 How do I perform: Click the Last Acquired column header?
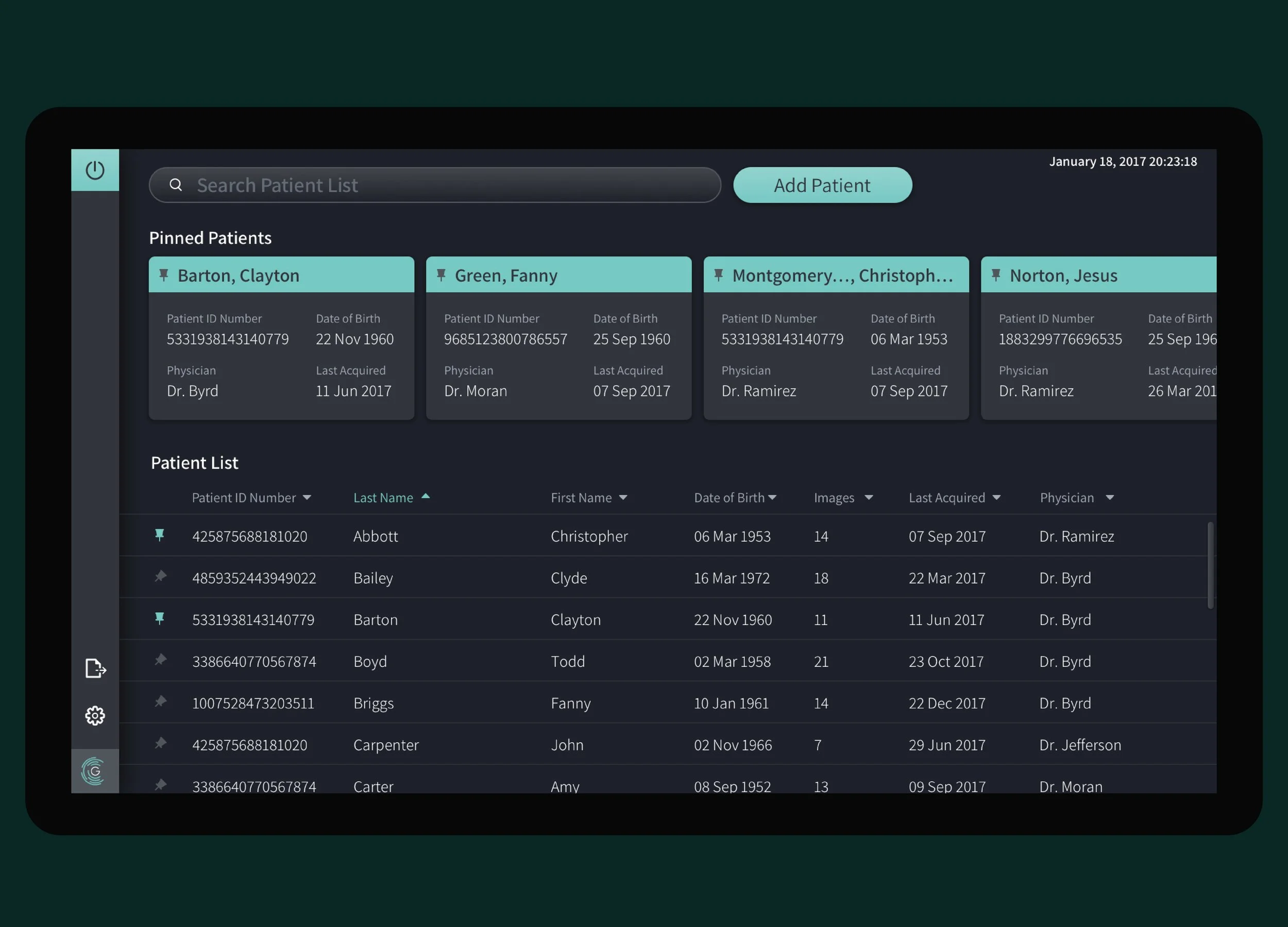947,498
